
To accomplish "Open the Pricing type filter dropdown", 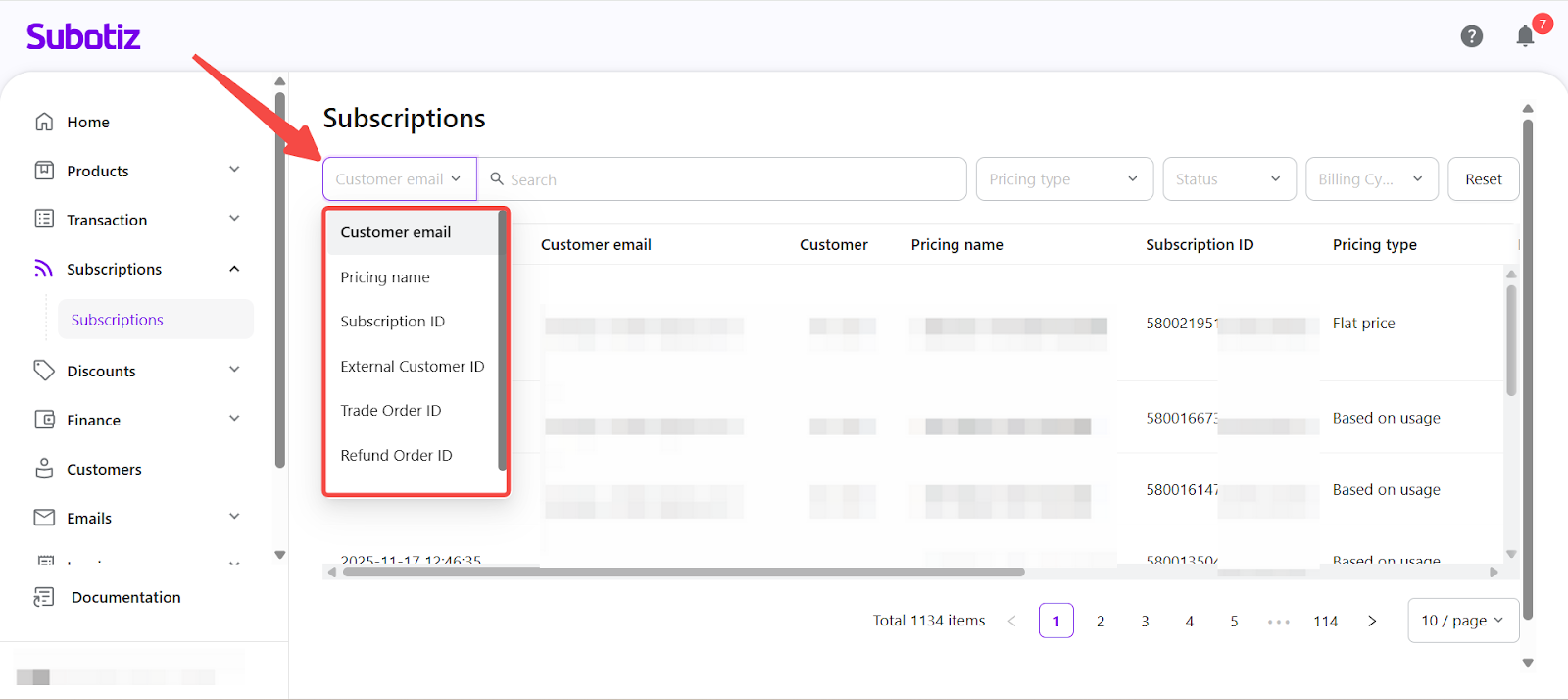I will 1063,179.
